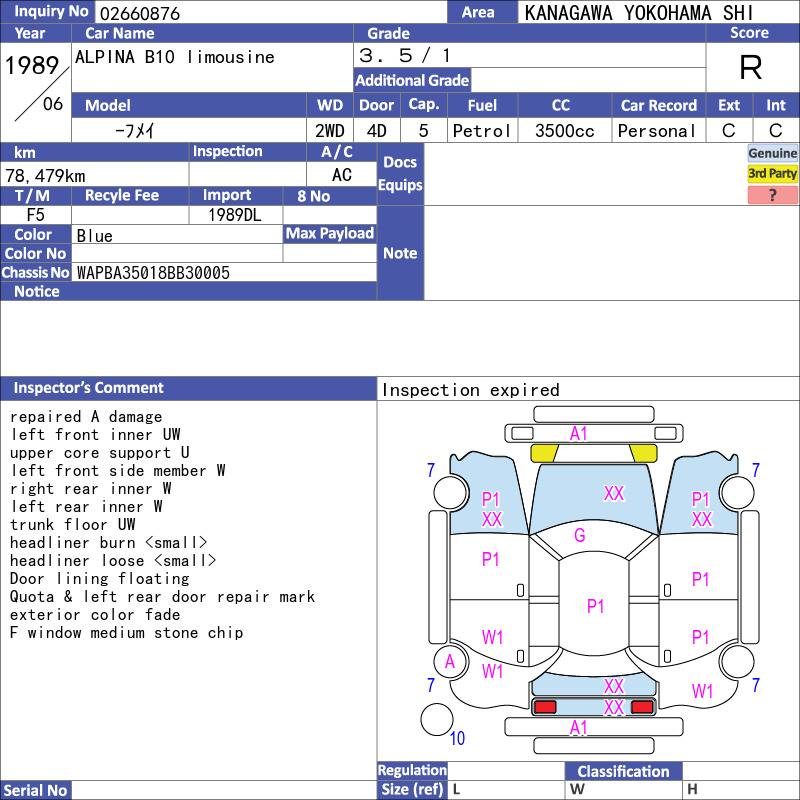
Task: Click the Classification label
Action: tap(623, 771)
